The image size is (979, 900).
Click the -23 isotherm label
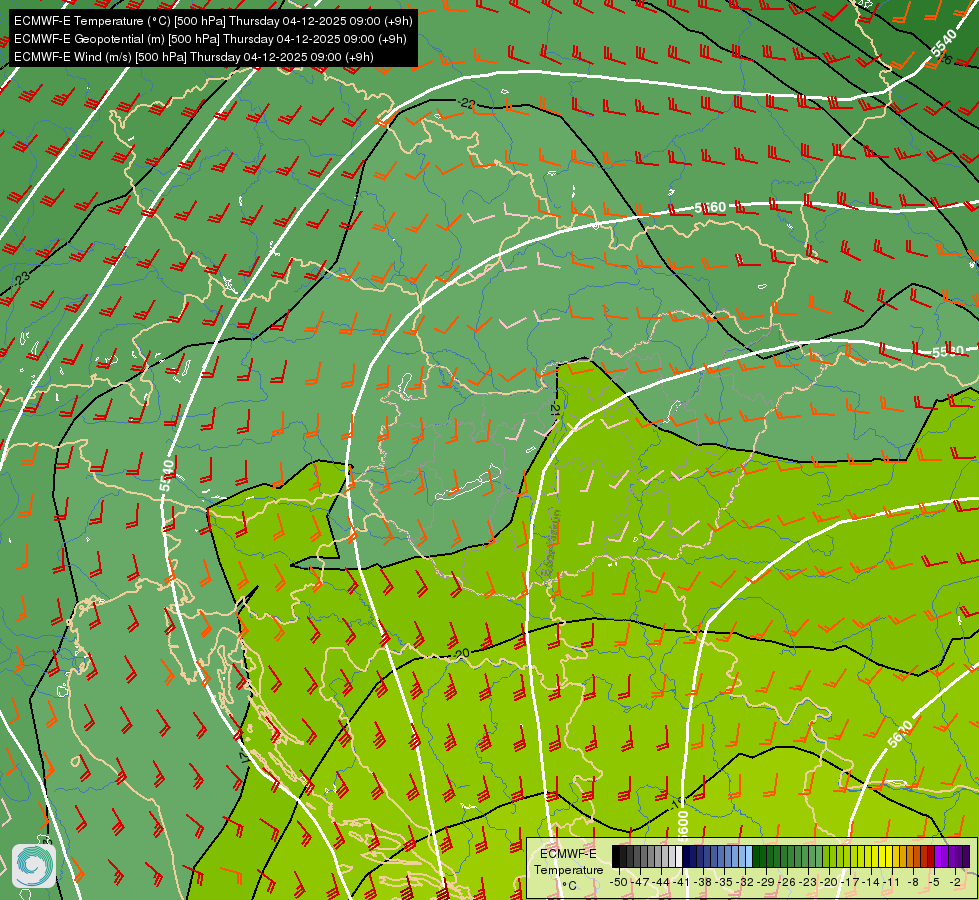point(21,279)
